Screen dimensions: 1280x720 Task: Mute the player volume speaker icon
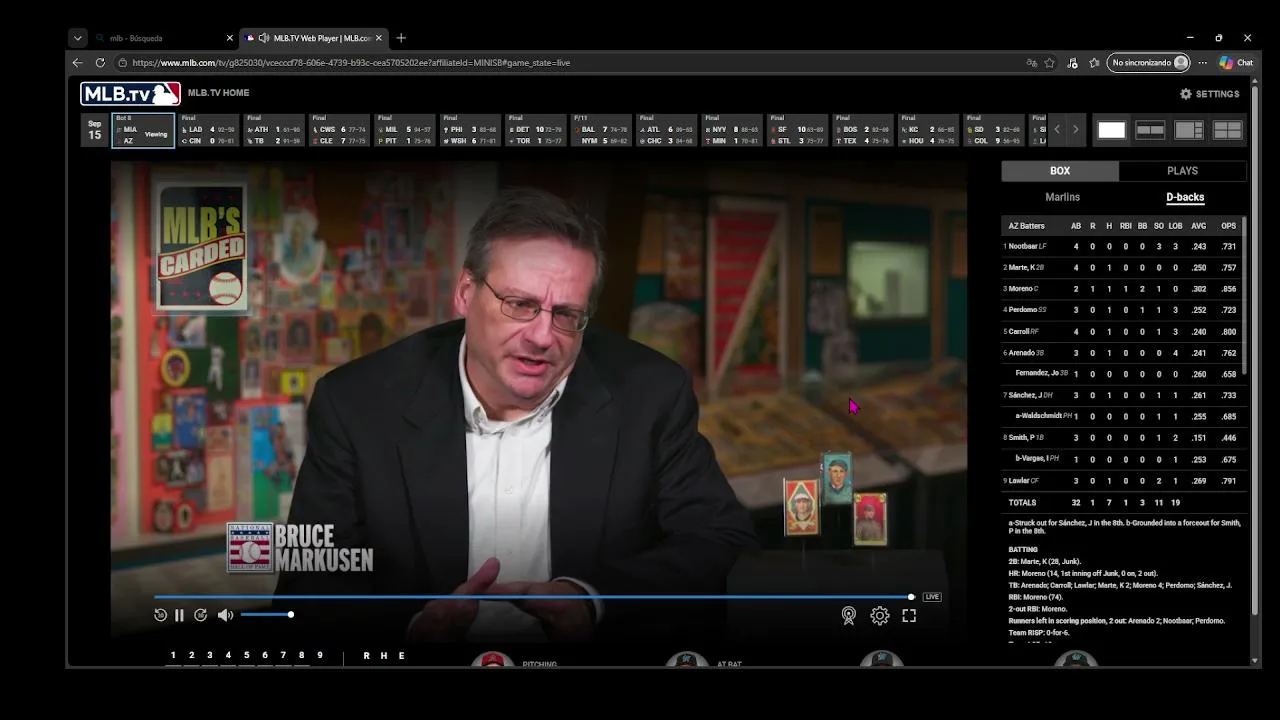[x=225, y=616]
